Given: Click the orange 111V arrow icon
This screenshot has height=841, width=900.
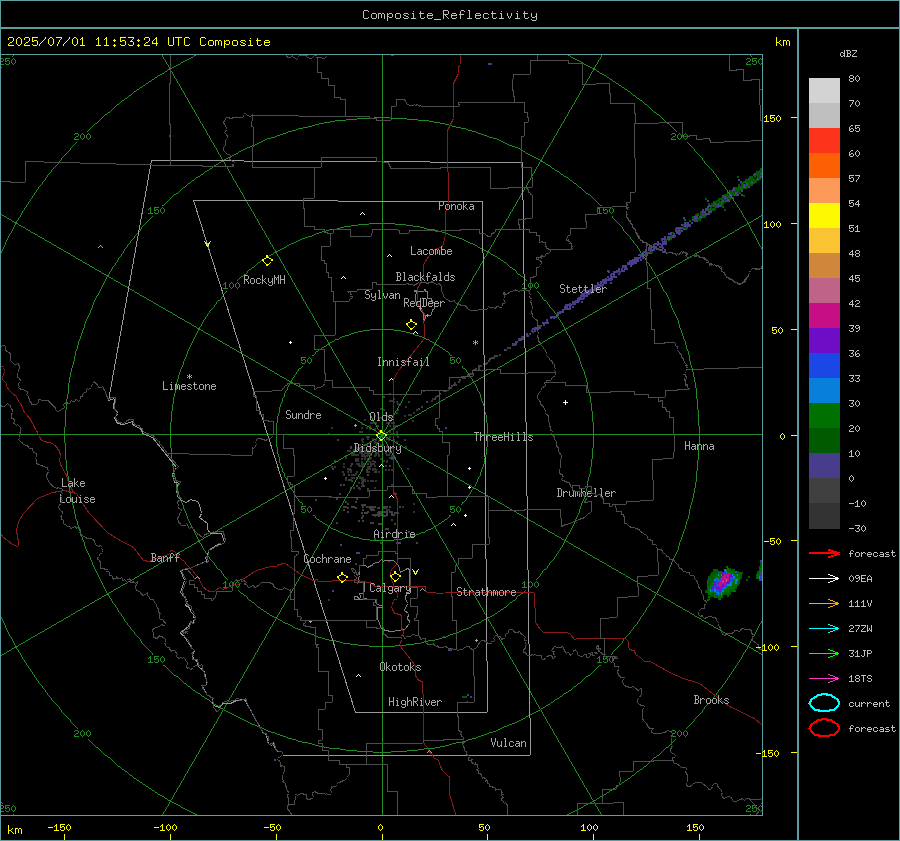Looking at the screenshot, I should pyautogui.click(x=824, y=603).
